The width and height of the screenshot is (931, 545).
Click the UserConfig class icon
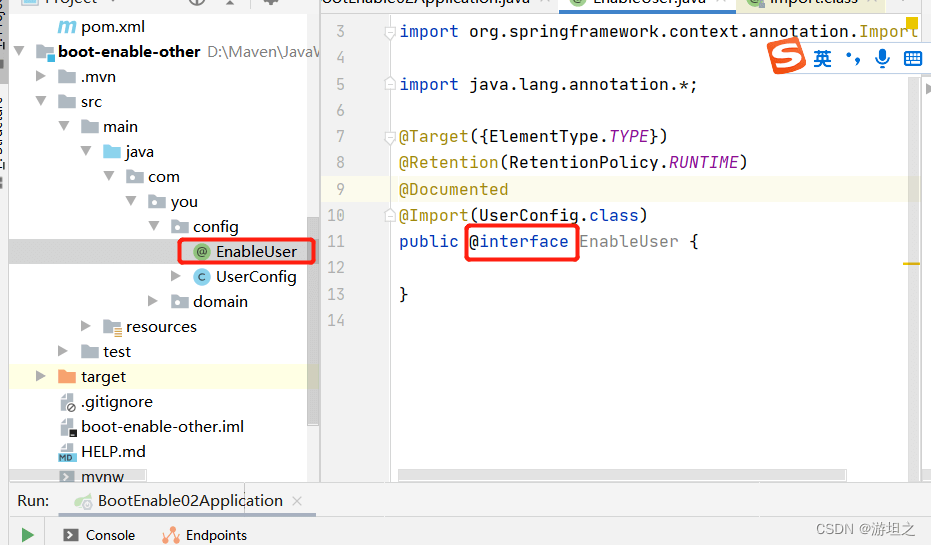(x=202, y=277)
